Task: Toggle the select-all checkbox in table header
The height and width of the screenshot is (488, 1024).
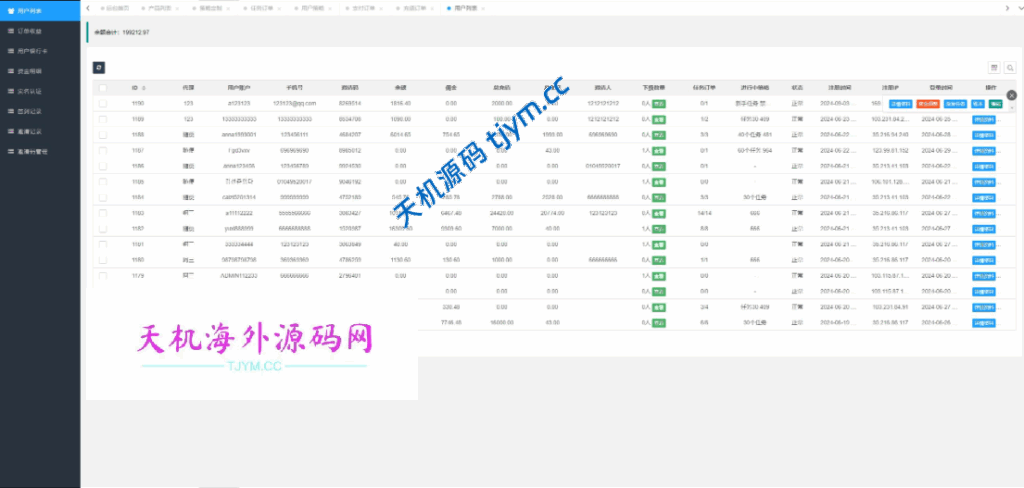Action: click(x=102, y=88)
